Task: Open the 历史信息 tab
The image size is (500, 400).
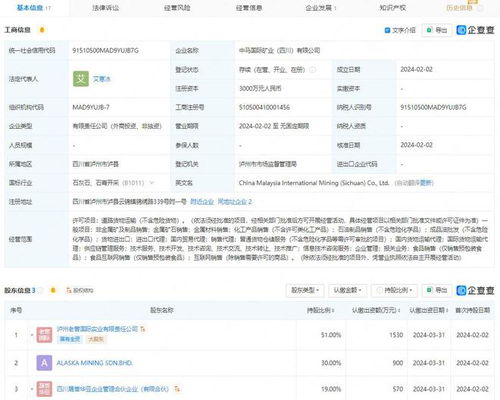Action: click(459, 8)
